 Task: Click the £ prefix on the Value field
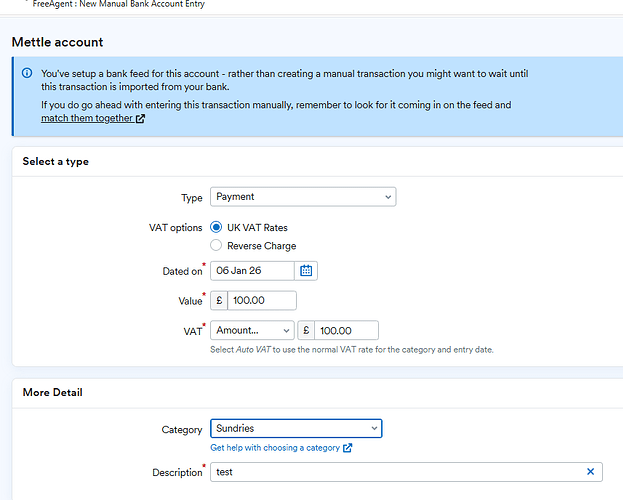click(219, 300)
